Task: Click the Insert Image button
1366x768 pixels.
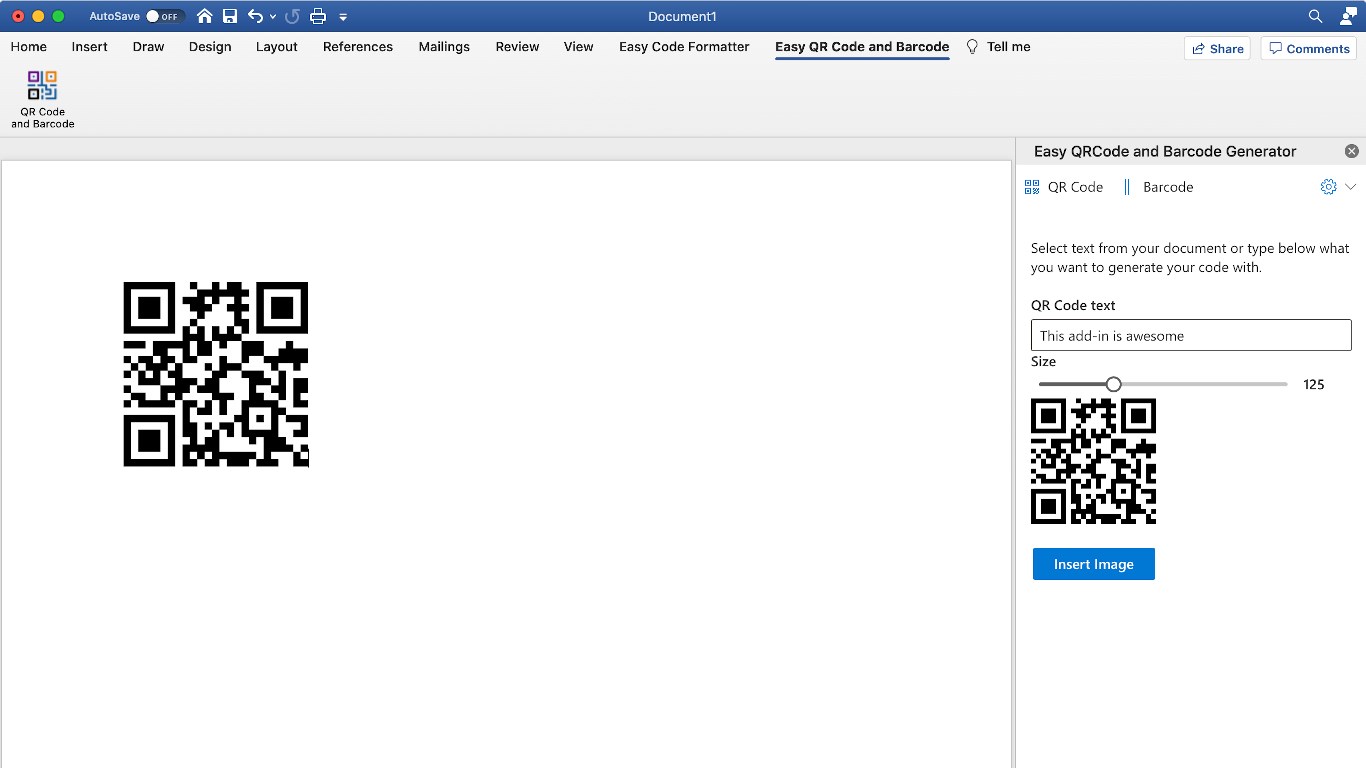Action: pyautogui.click(x=1094, y=564)
